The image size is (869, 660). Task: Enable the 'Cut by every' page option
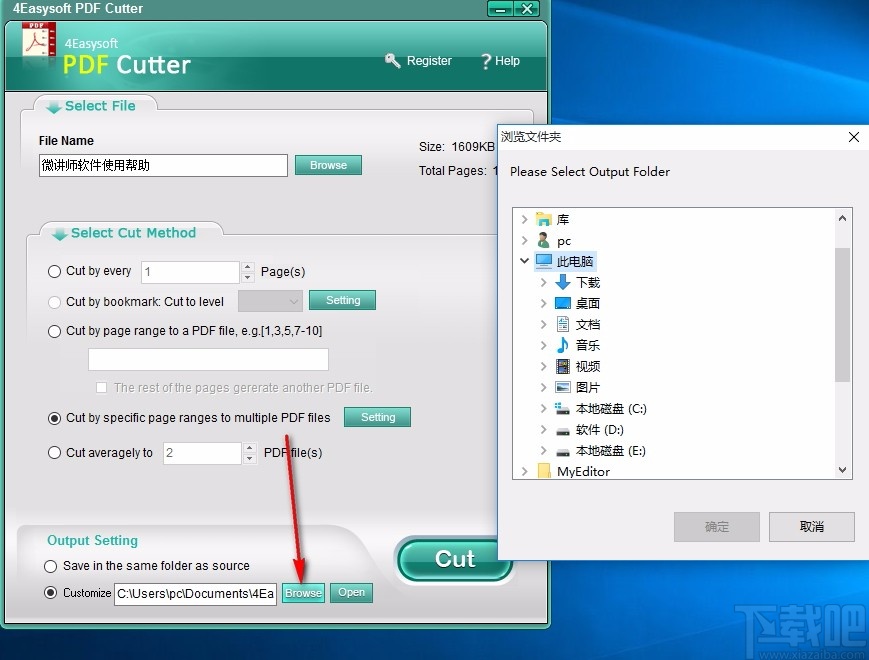point(54,271)
